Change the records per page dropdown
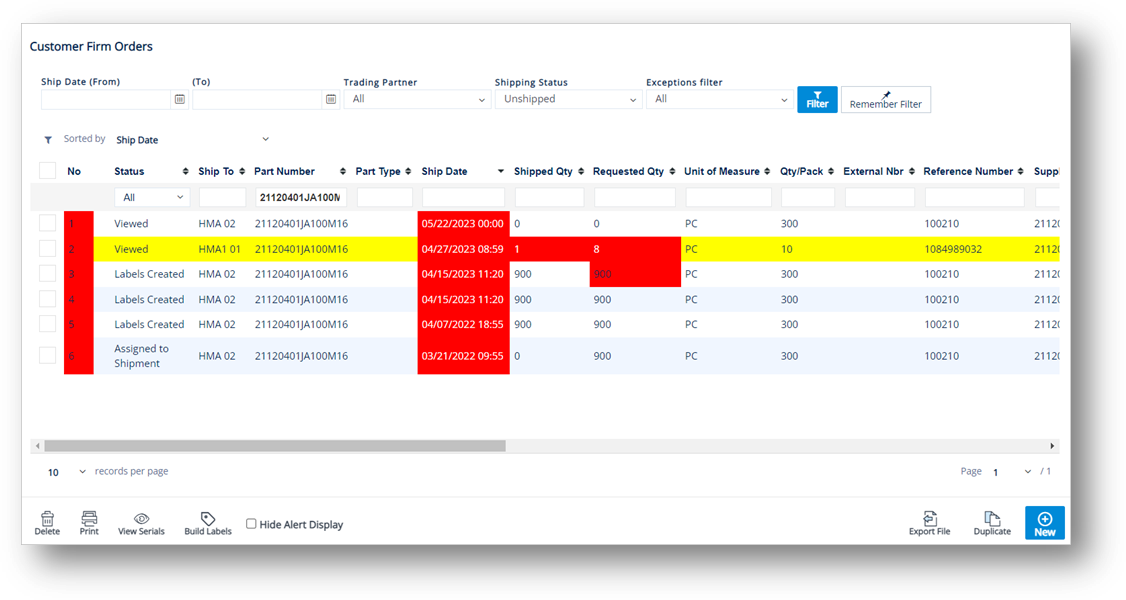Image resolution: width=1126 pixels, height=600 pixels. (x=65, y=472)
